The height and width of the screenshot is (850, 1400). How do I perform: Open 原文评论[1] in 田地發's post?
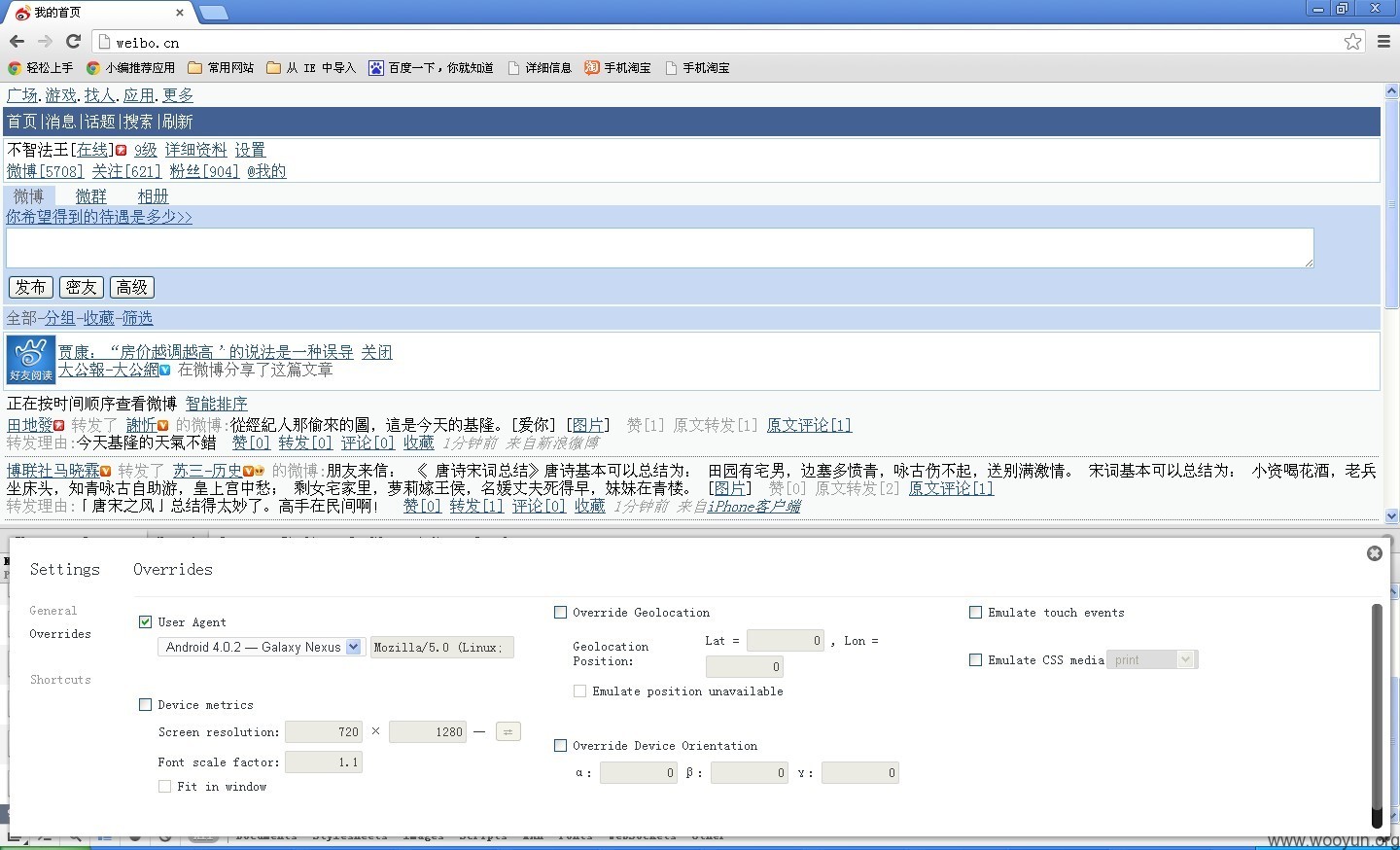click(809, 425)
